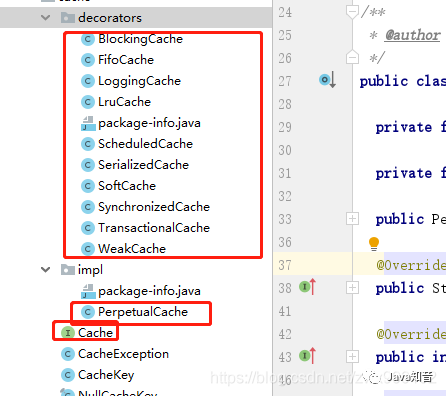Open the BlockingCache class file
The width and height of the screenshot is (446, 396).
(x=140, y=39)
